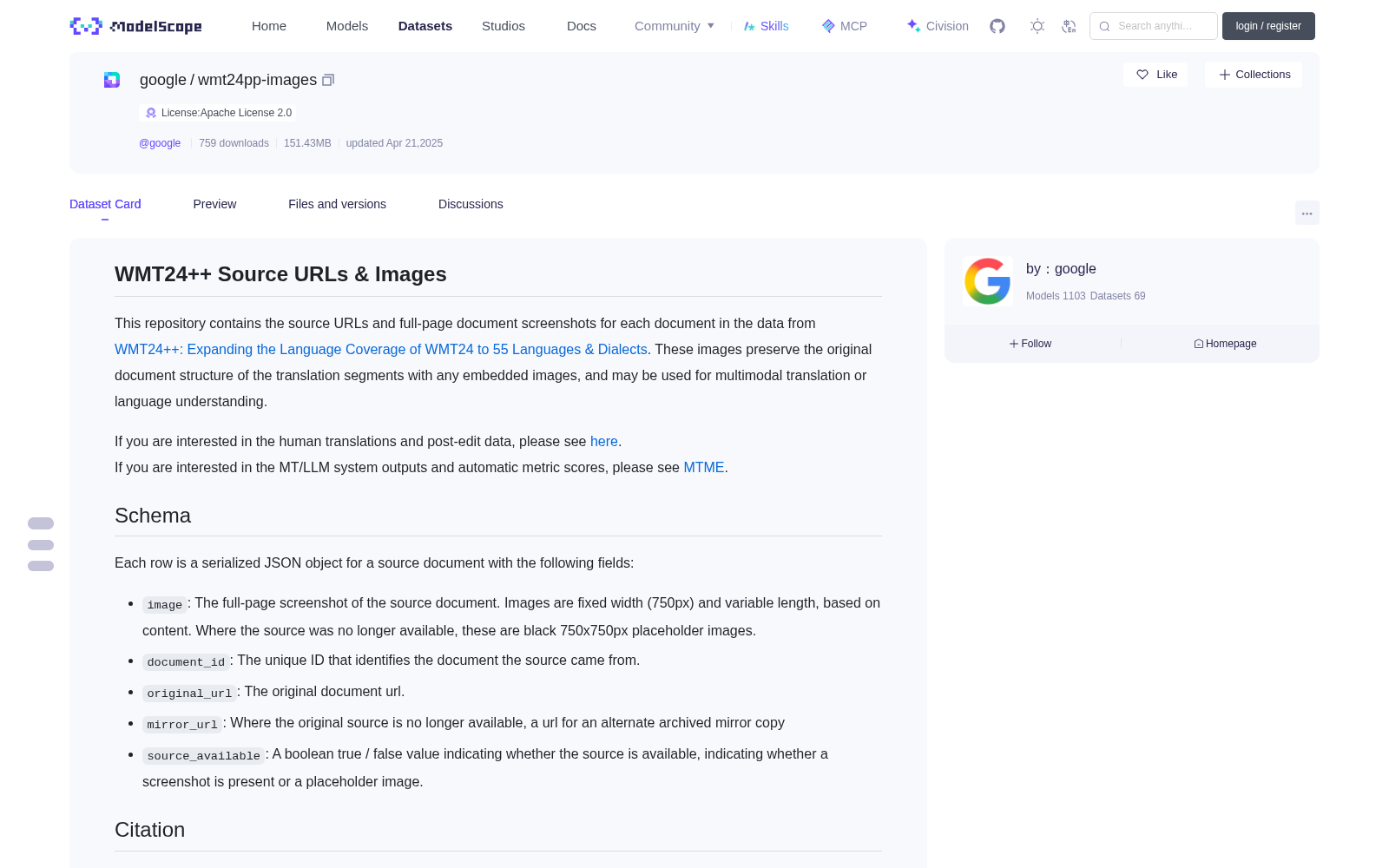Open the MCP page
This screenshot has height=868, width=1389.
[844, 26]
